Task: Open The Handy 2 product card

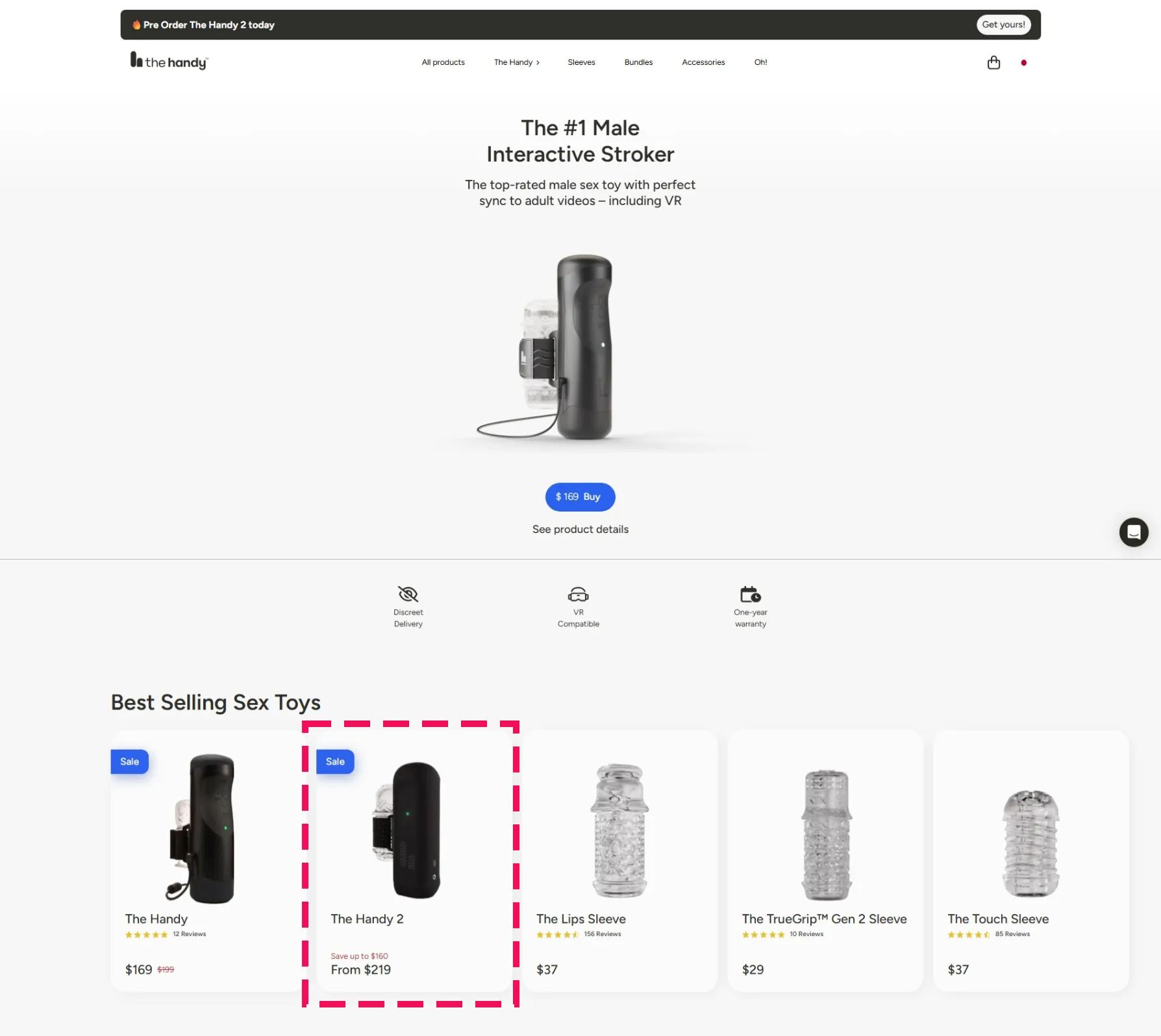Action: click(414, 861)
